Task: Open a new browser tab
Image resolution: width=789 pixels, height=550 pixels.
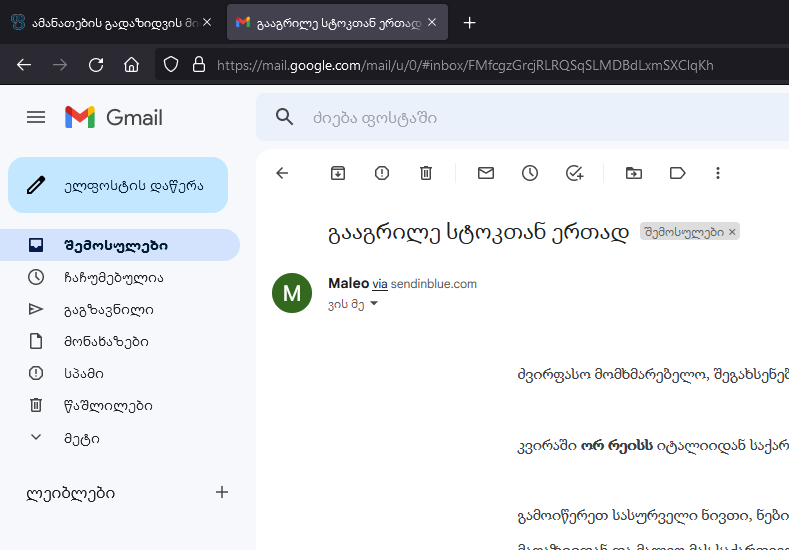Action: click(x=469, y=23)
